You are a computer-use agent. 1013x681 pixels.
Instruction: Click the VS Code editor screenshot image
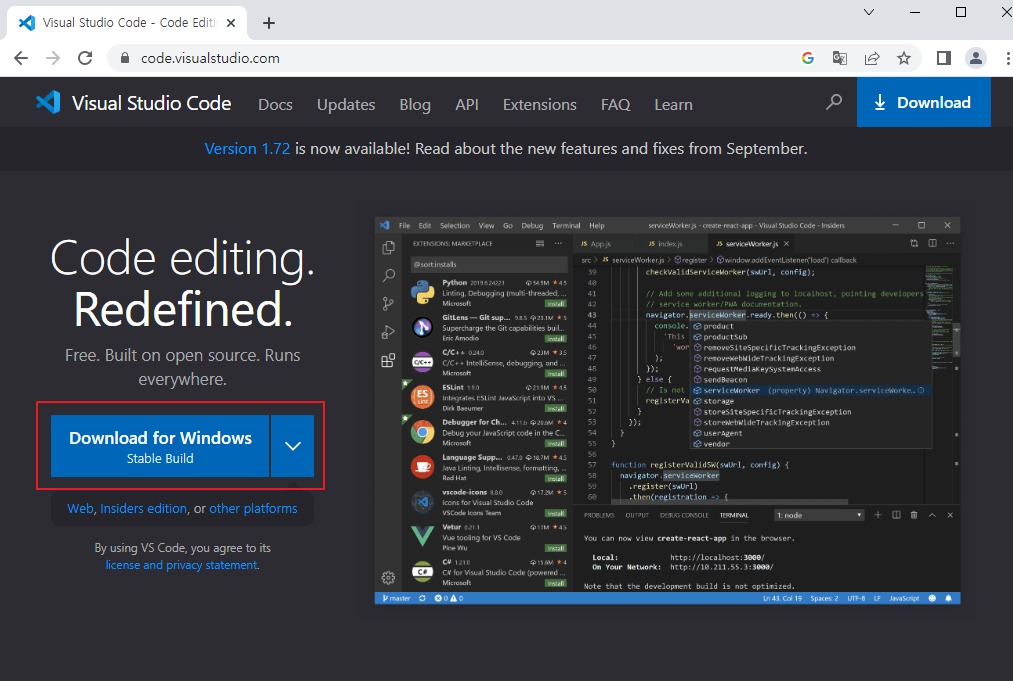pos(667,411)
